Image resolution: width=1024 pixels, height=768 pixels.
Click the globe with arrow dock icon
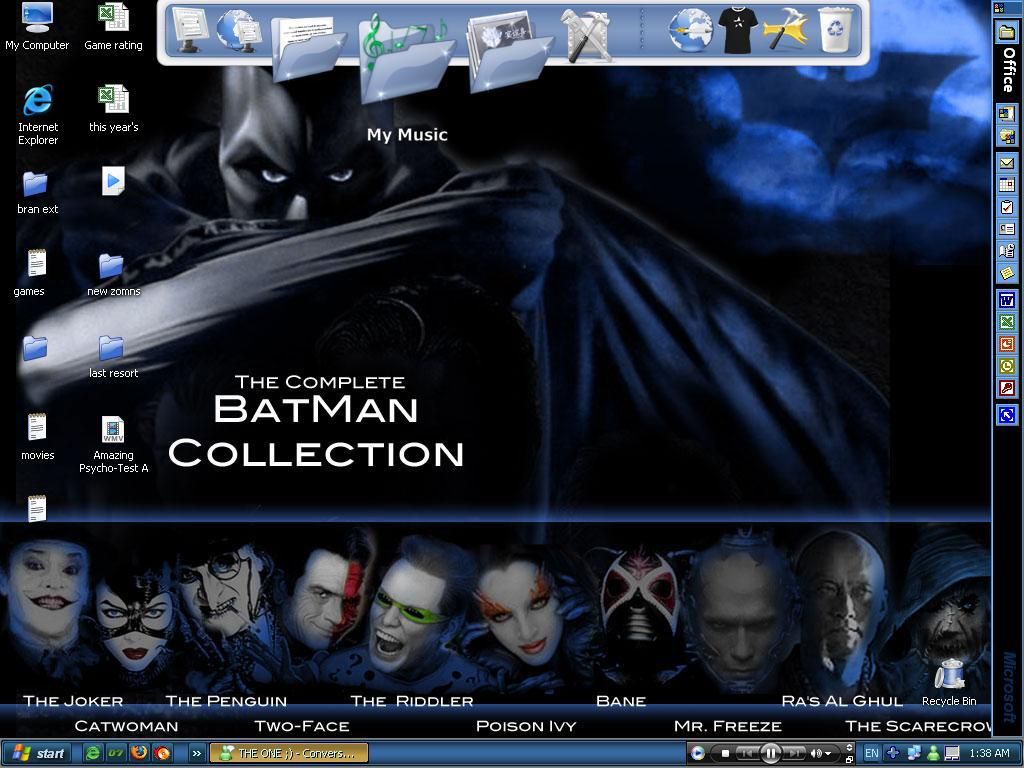690,29
